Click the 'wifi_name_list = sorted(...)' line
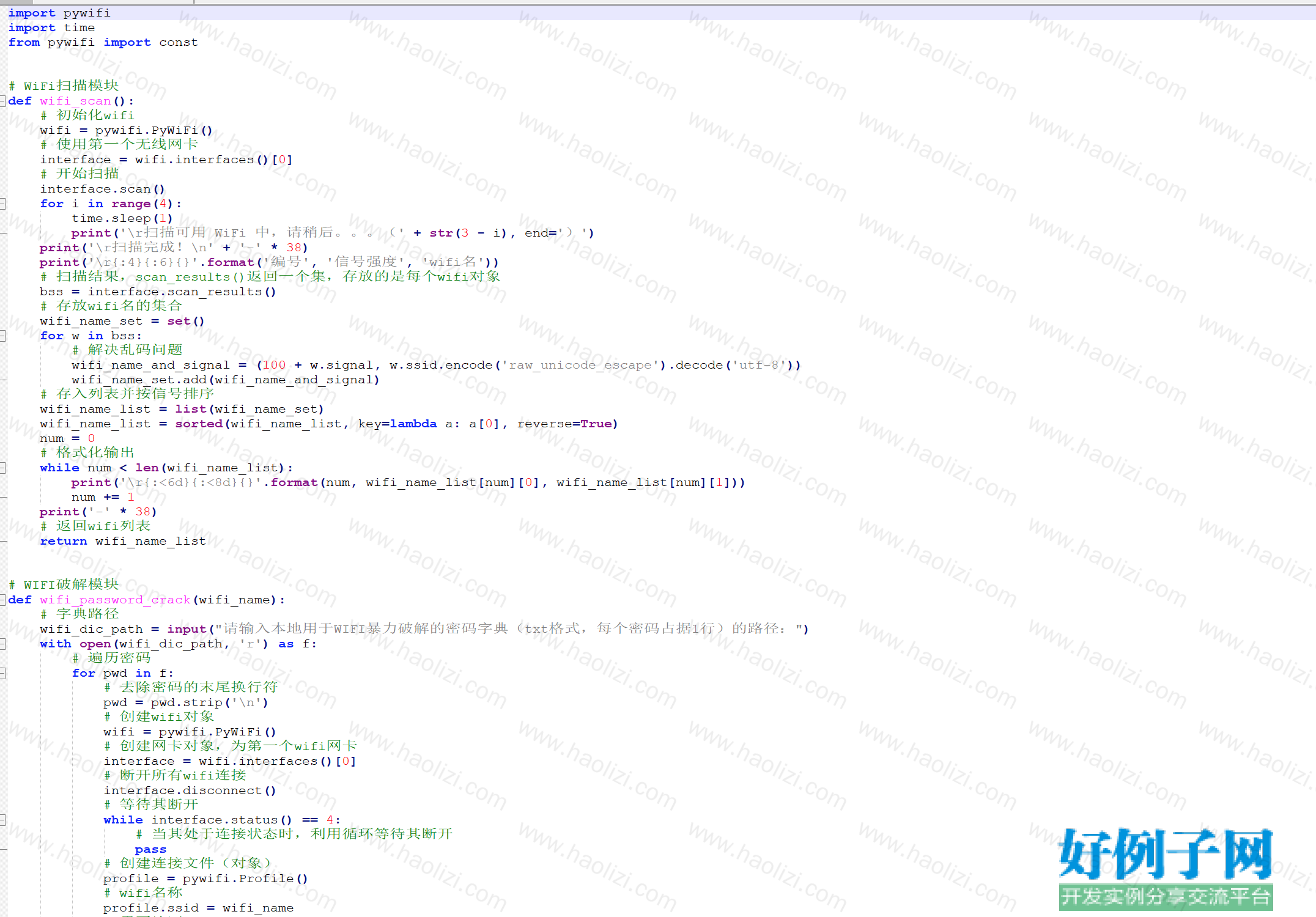 pos(329,424)
